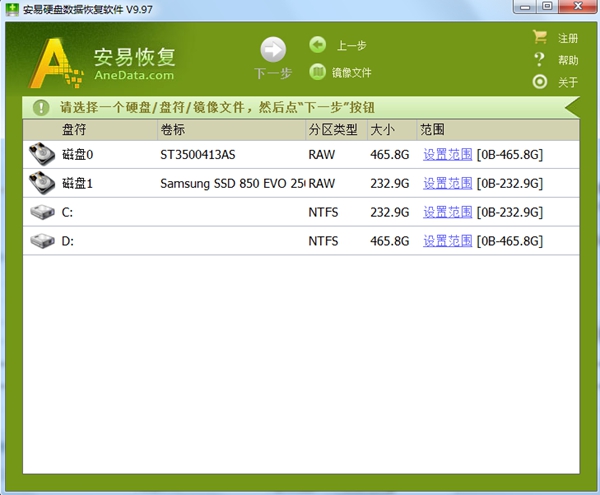Click the register (注册) shopping cart icon
The image size is (600, 495).
540,38
